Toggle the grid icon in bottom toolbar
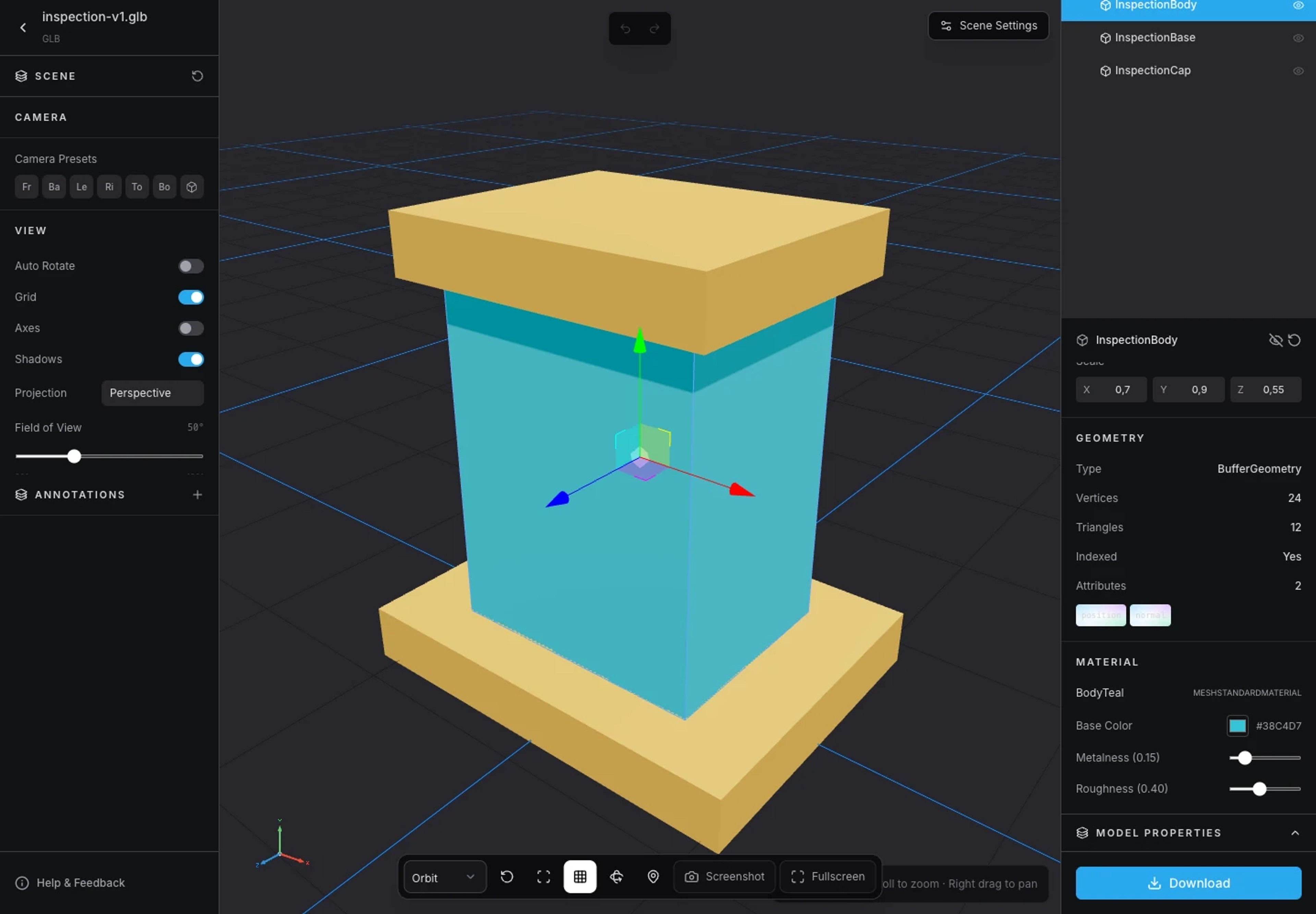1316x914 pixels. pyautogui.click(x=580, y=876)
